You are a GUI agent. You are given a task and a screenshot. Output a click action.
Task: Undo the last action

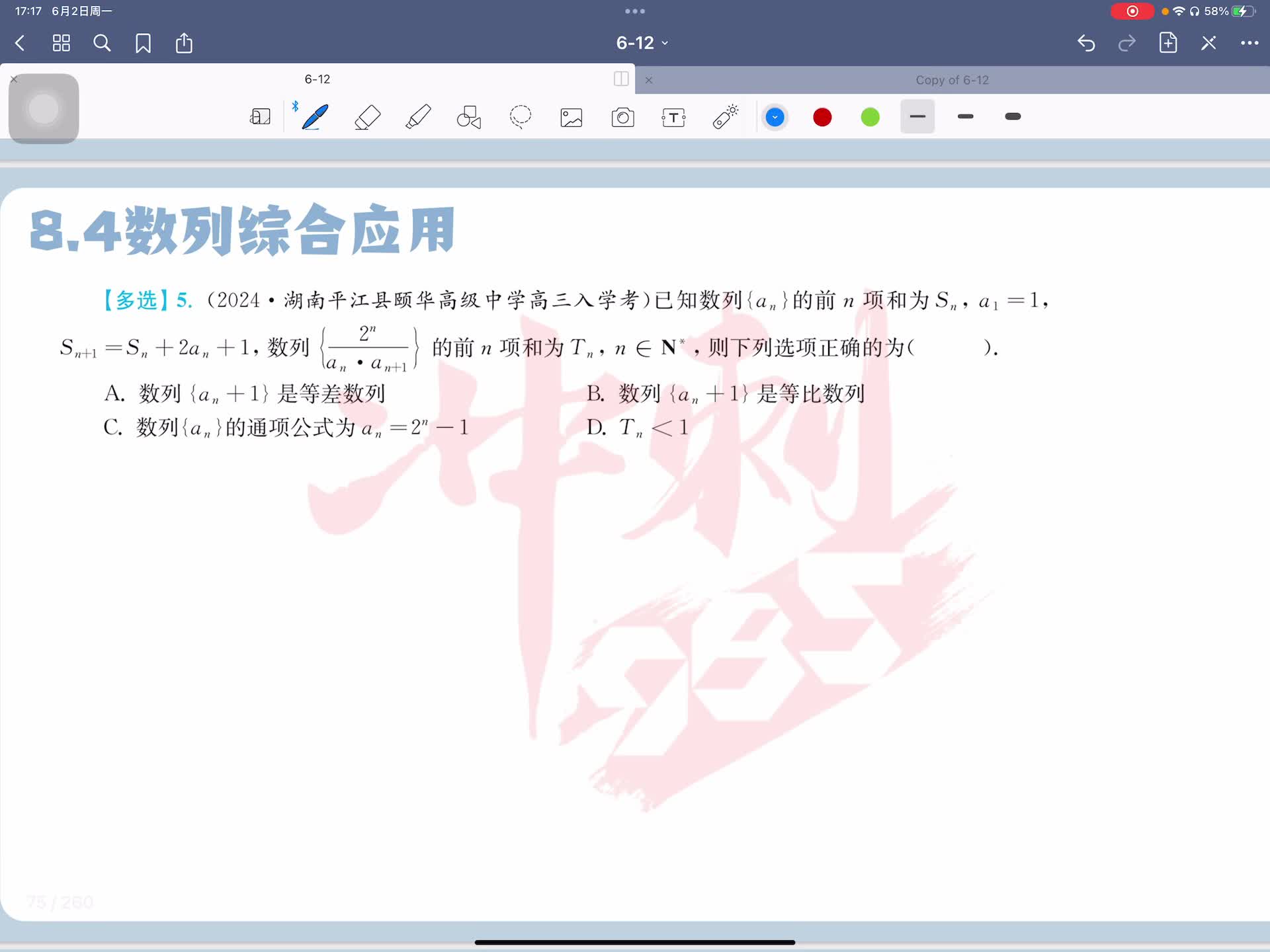tap(1086, 44)
